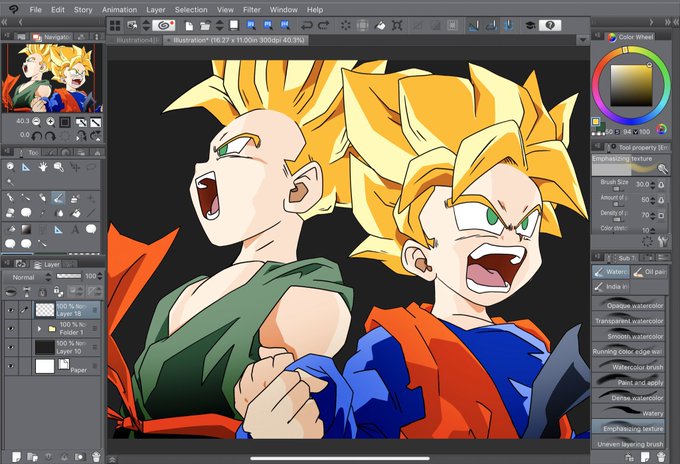This screenshot has height=464, width=680.
Task: Click the wrench icon in Tool property
Action: pyautogui.click(x=662, y=241)
